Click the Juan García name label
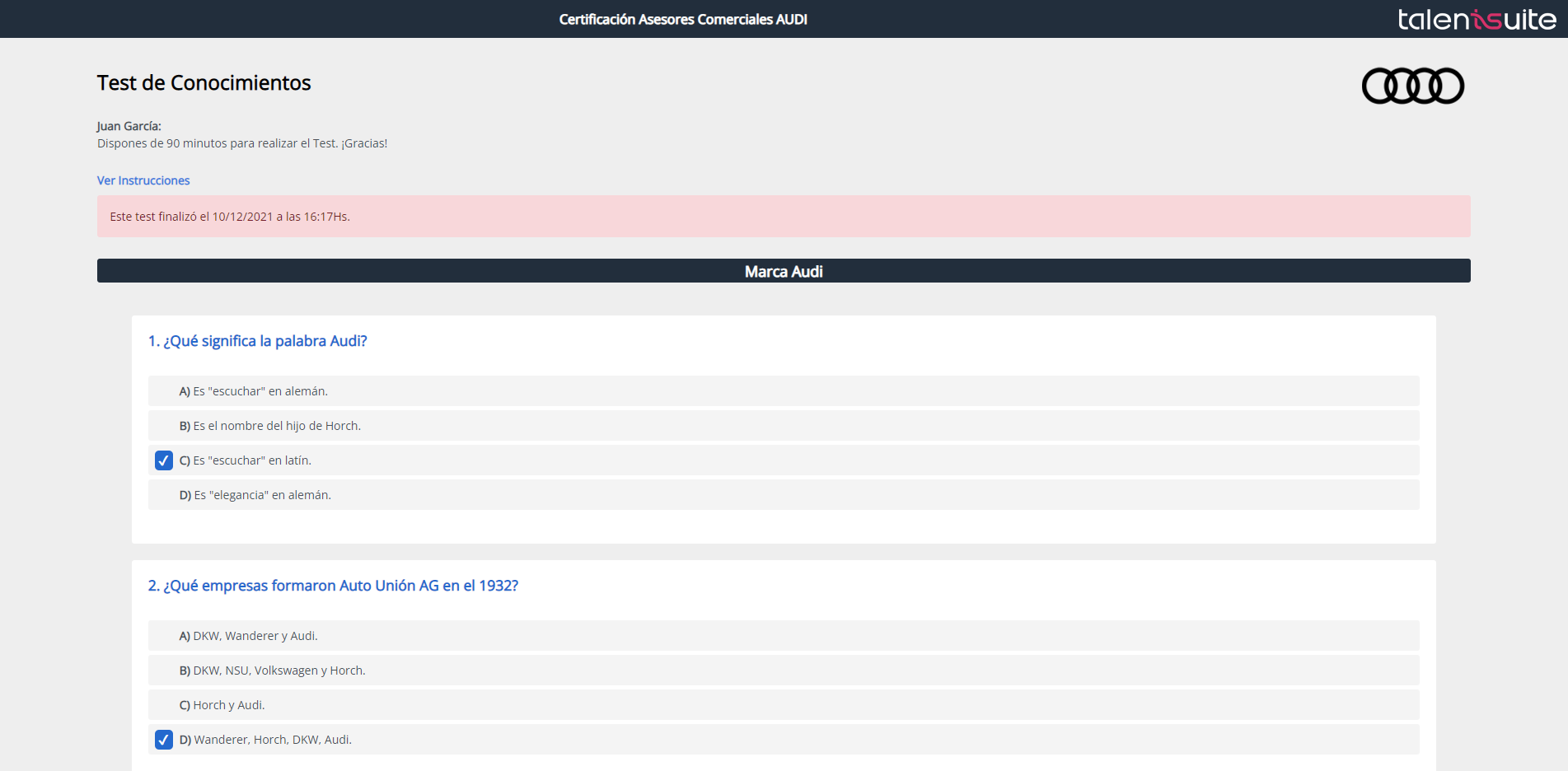 pos(129,126)
